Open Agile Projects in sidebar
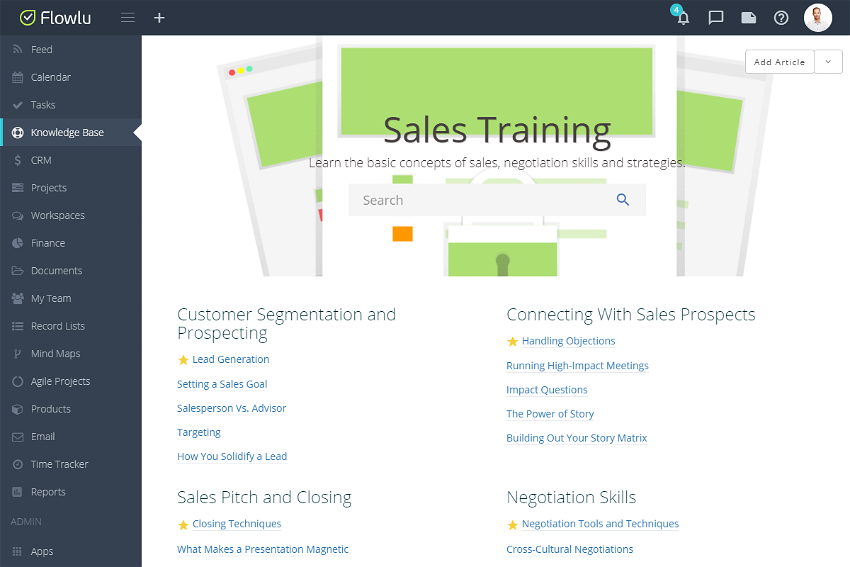Screen dimensions: 850x567 tap(60, 381)
